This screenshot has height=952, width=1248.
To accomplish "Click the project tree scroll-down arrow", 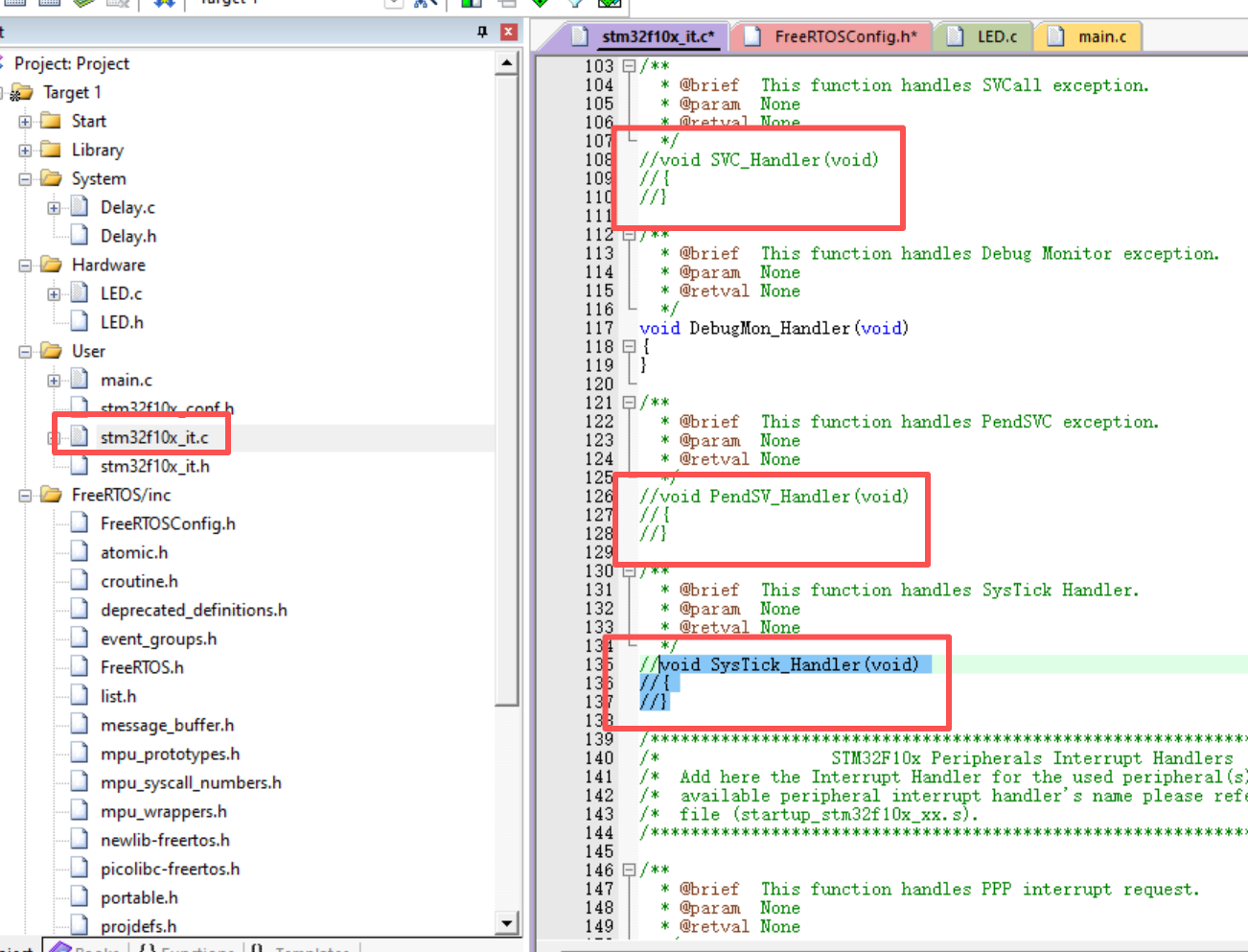I will click(x=507, y=923).
